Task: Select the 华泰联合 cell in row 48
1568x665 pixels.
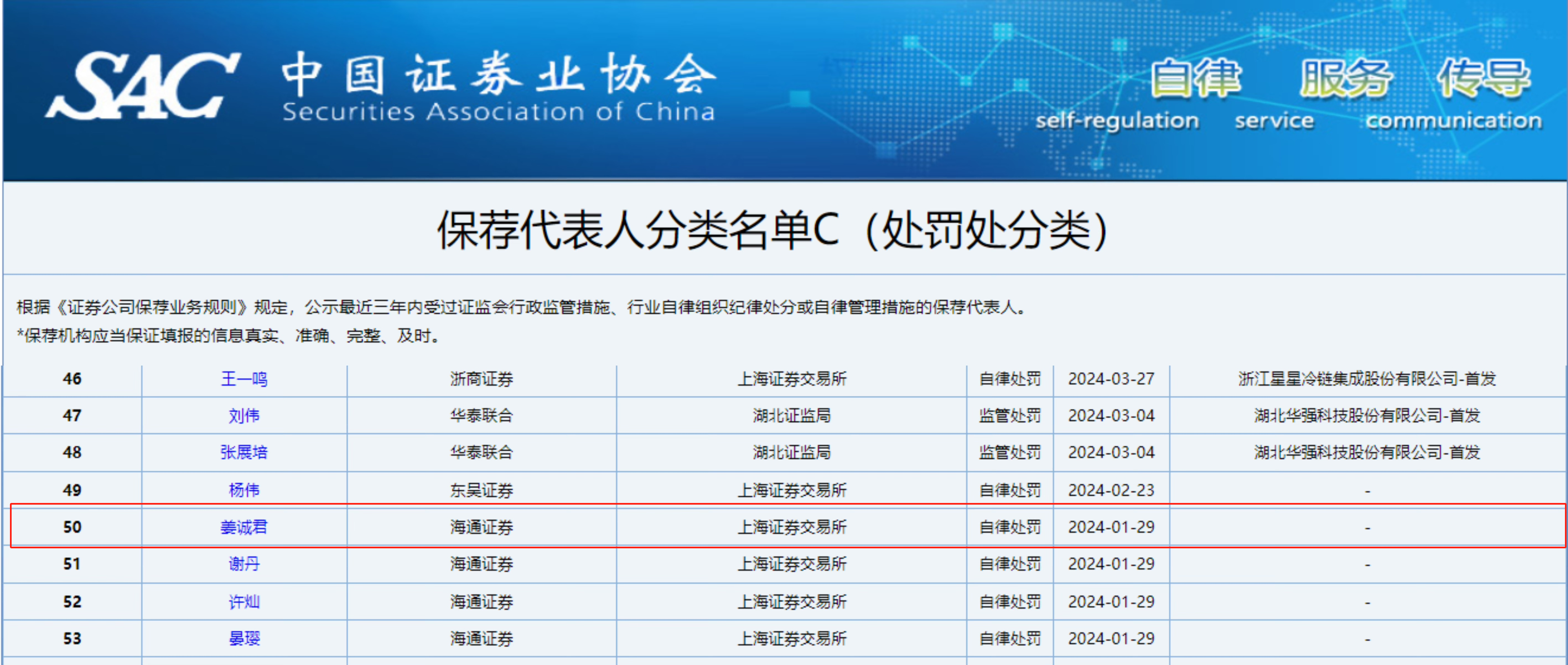Action: point(481,452)
